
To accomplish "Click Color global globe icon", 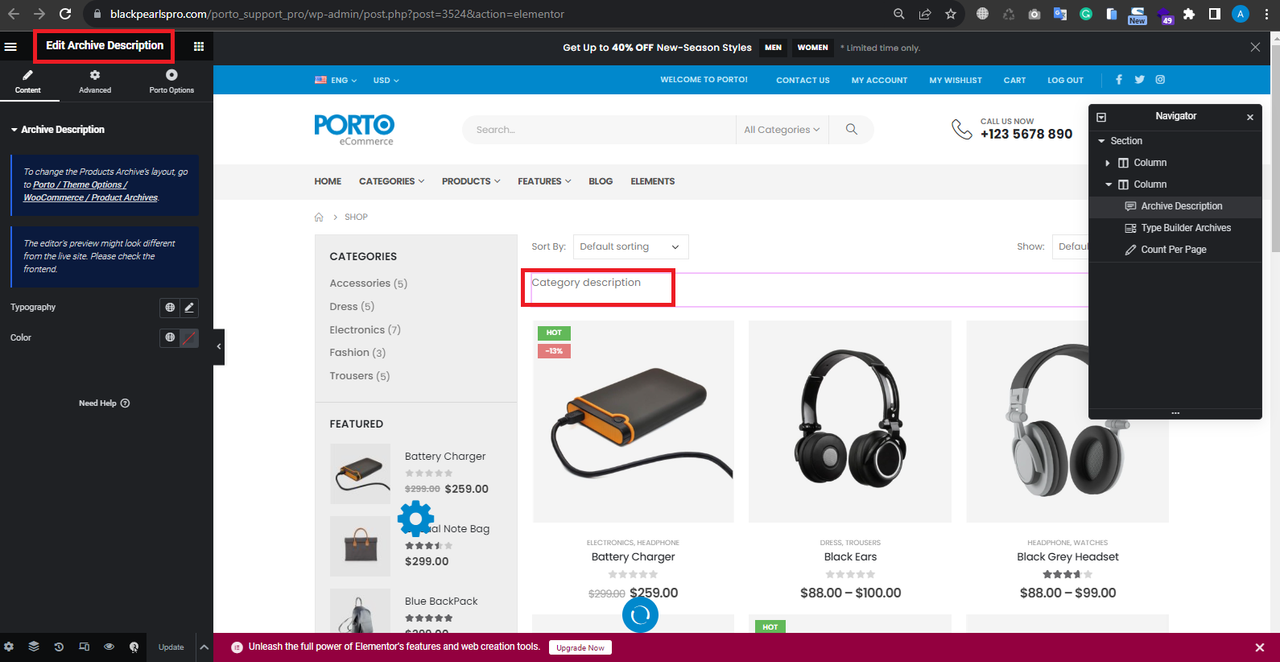I will pos(170,338).
